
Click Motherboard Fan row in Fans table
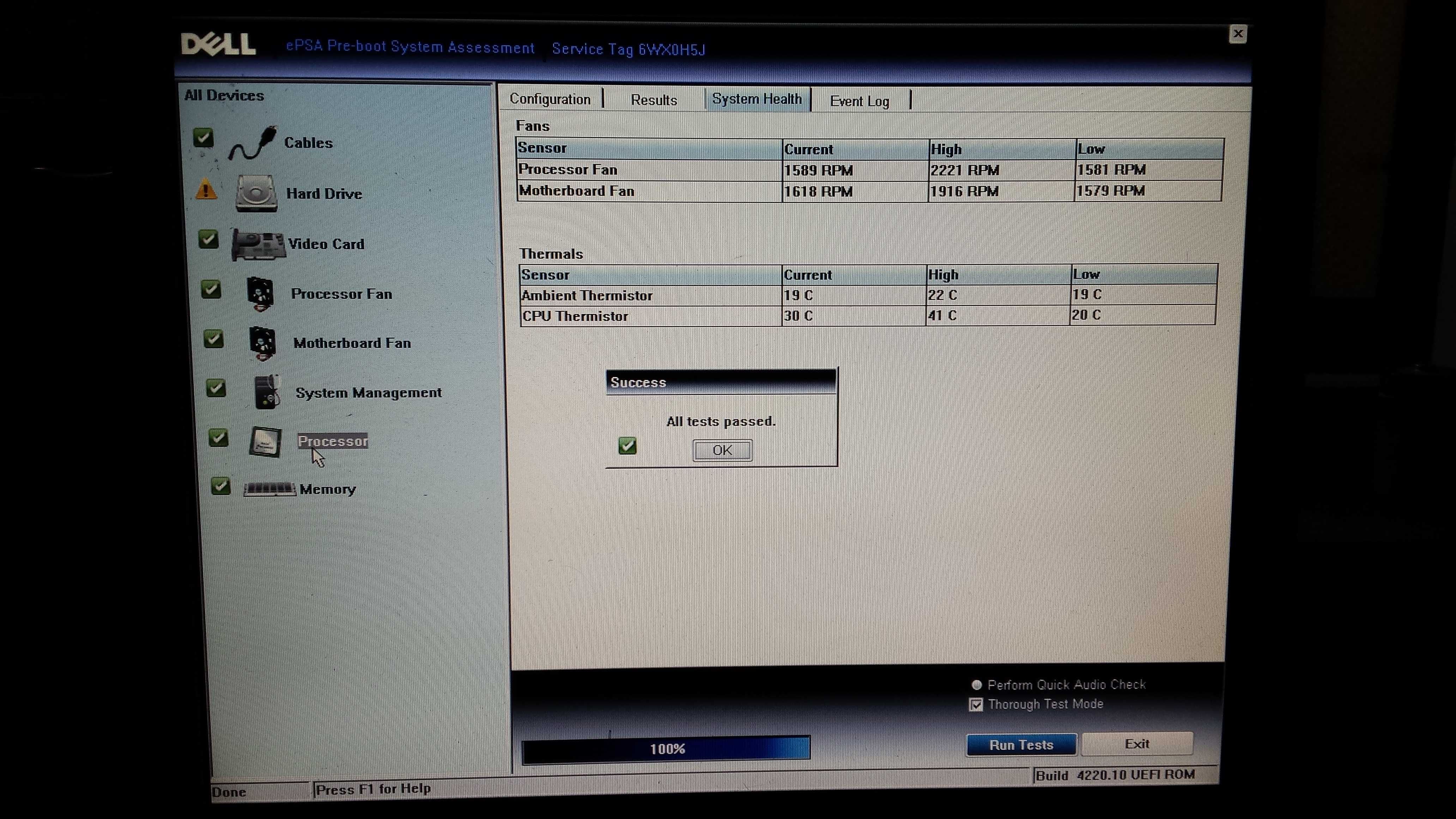click(869, 191)
